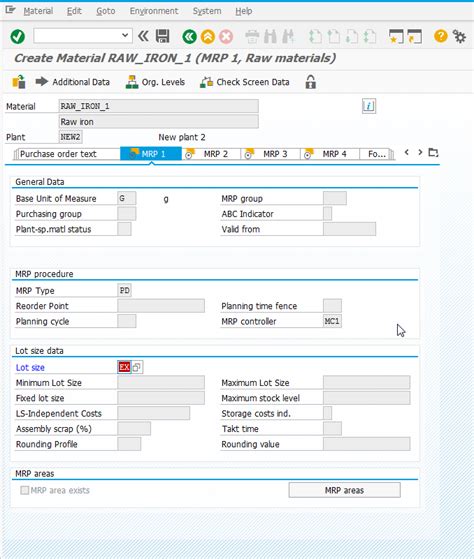The width and height of the screenshot is (474, 559).
Task: Click the Plant-sp.matl status field
Action: pos(124,229)
